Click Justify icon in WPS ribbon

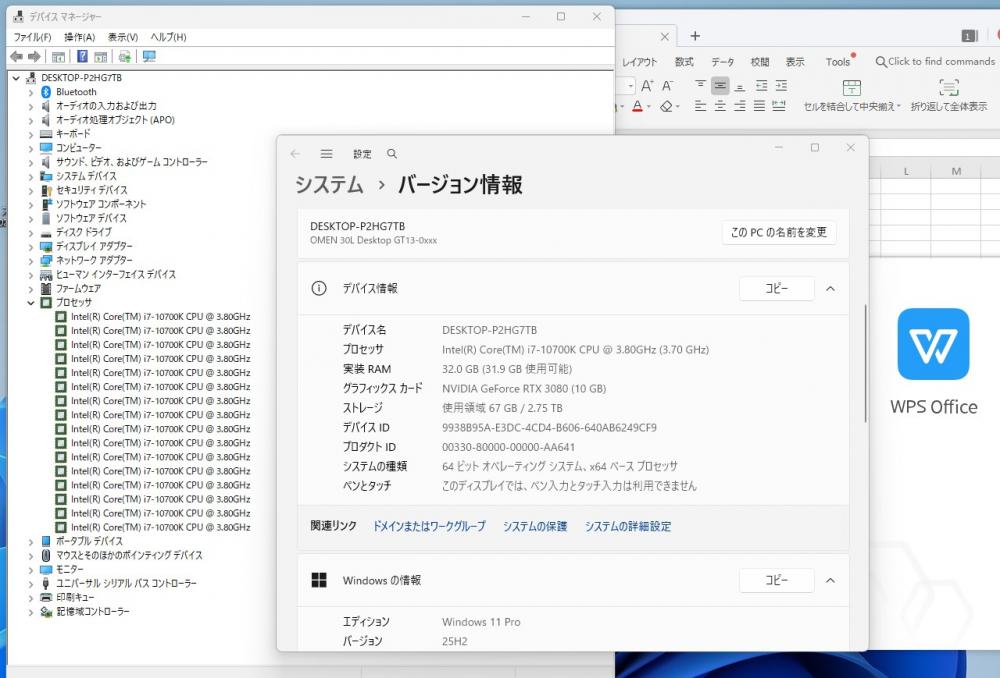[x=759, y=106]
